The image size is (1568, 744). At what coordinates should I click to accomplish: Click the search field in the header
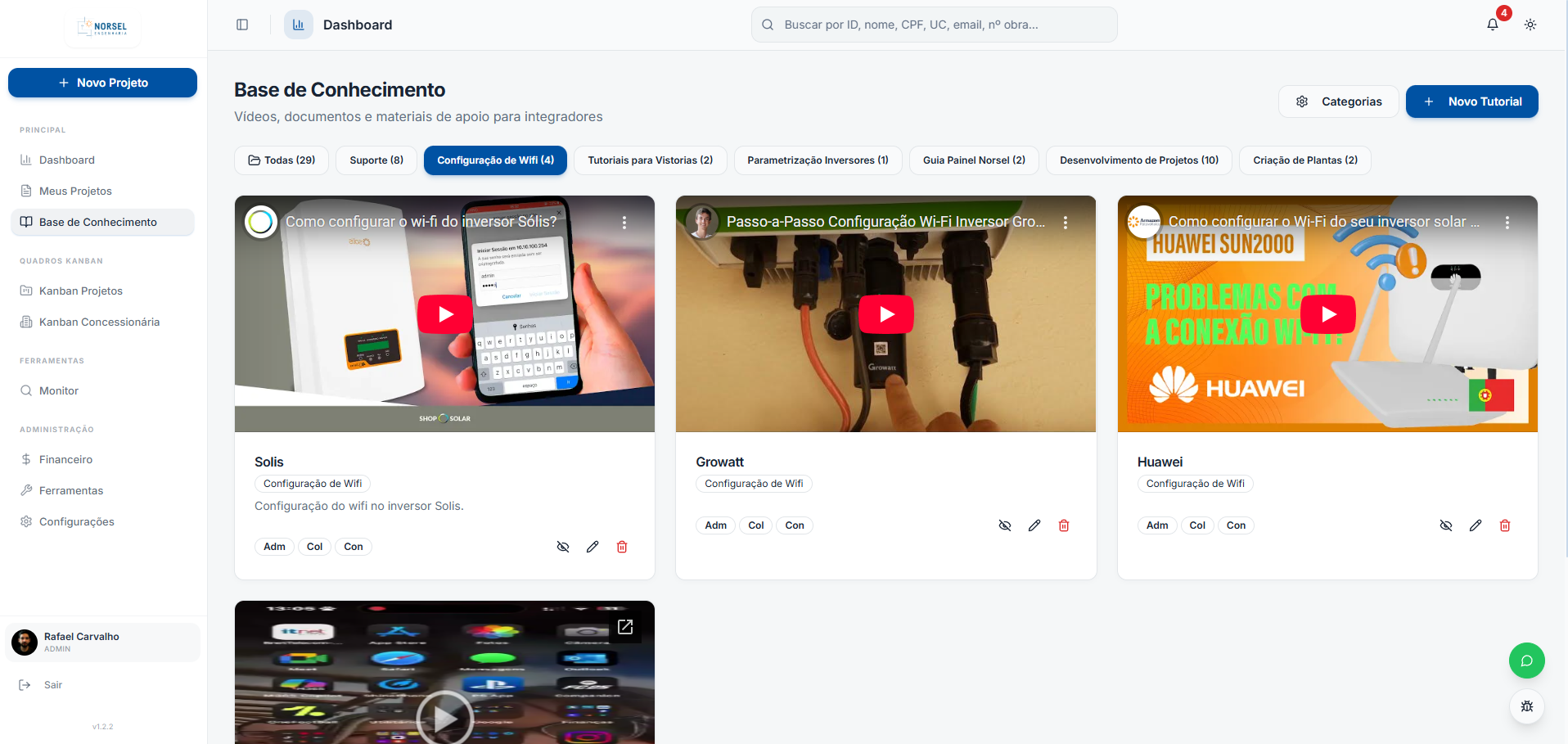(934, 25)
